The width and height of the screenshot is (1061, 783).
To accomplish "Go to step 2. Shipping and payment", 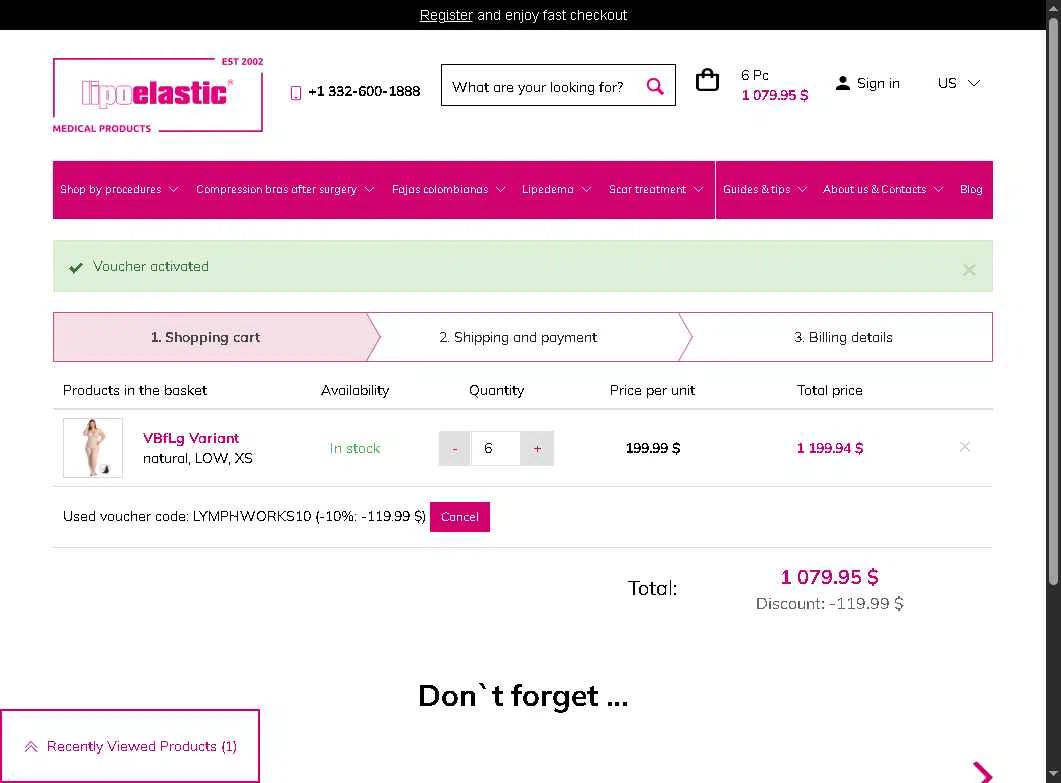I will coord(518,337).
